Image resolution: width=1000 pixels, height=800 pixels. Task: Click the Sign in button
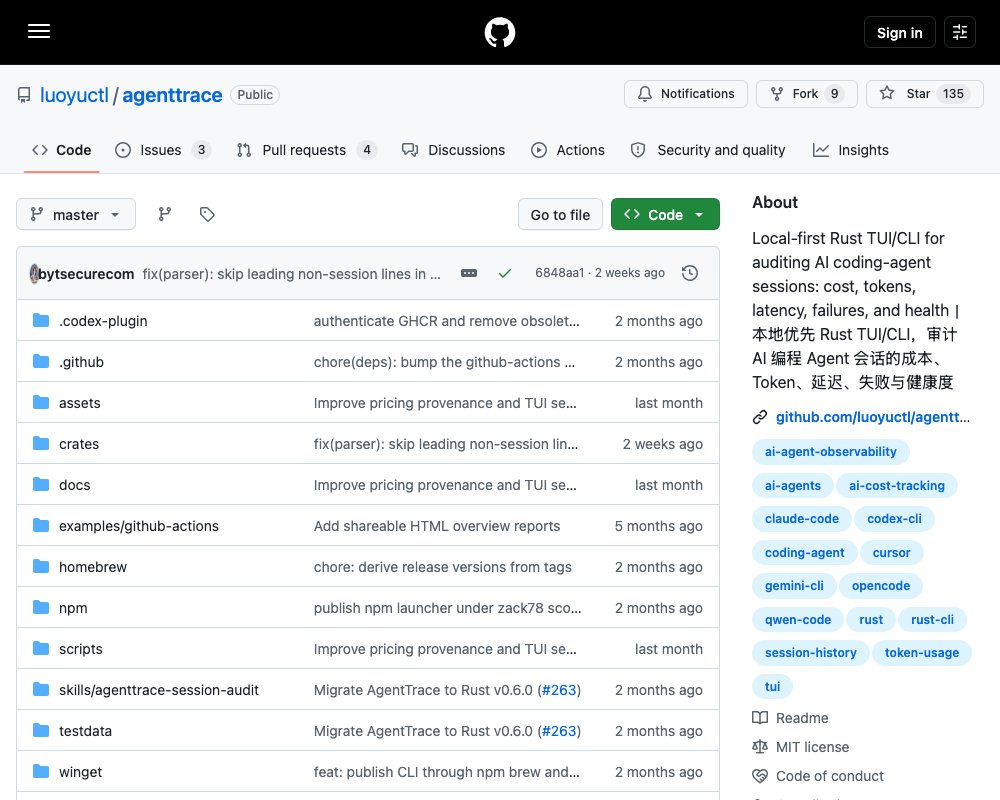[x=899, y=32]
